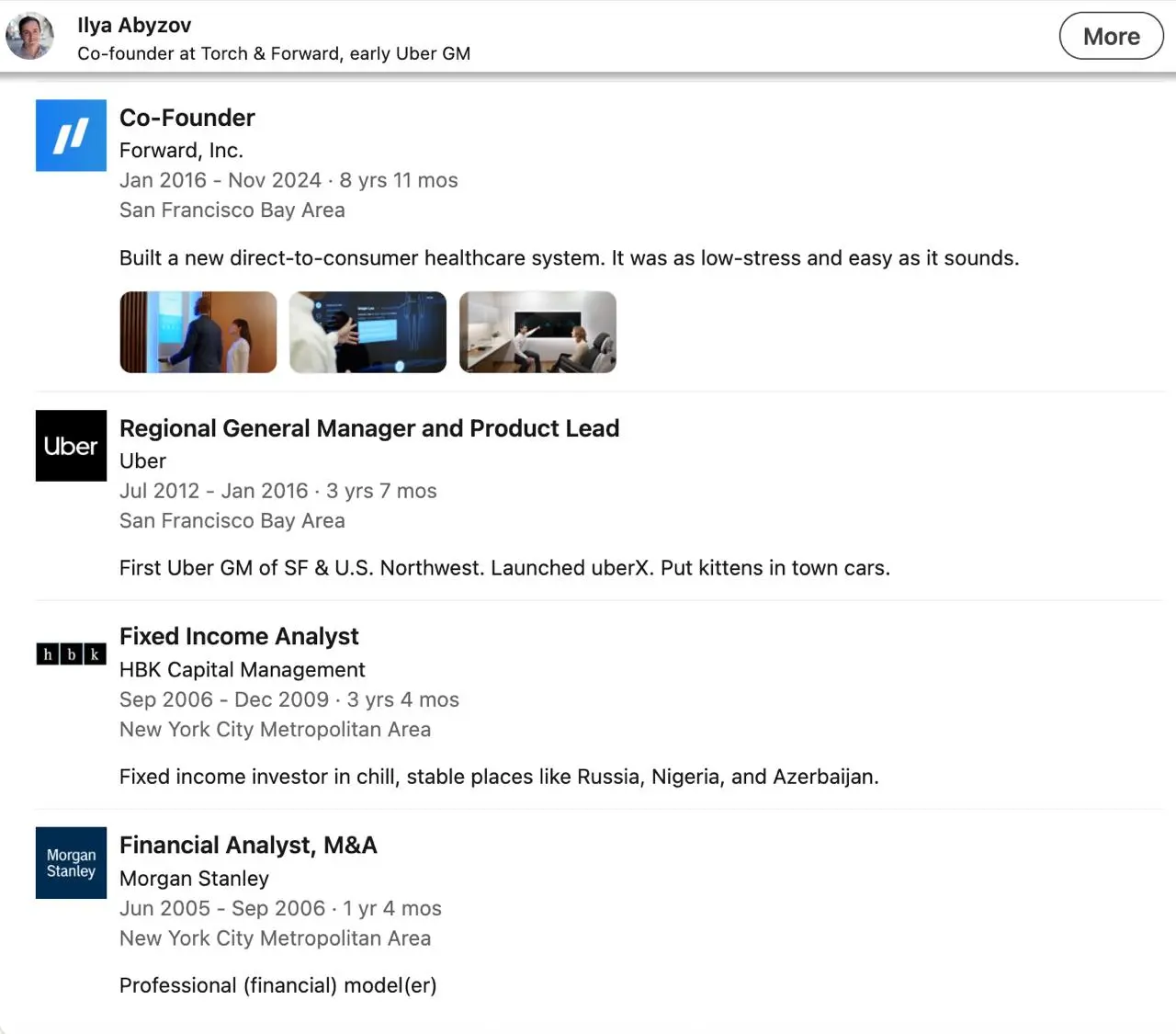Open the Uber company logo
The width and height of the screenshot is (1176, 1034).
click(x=71, y=446)
